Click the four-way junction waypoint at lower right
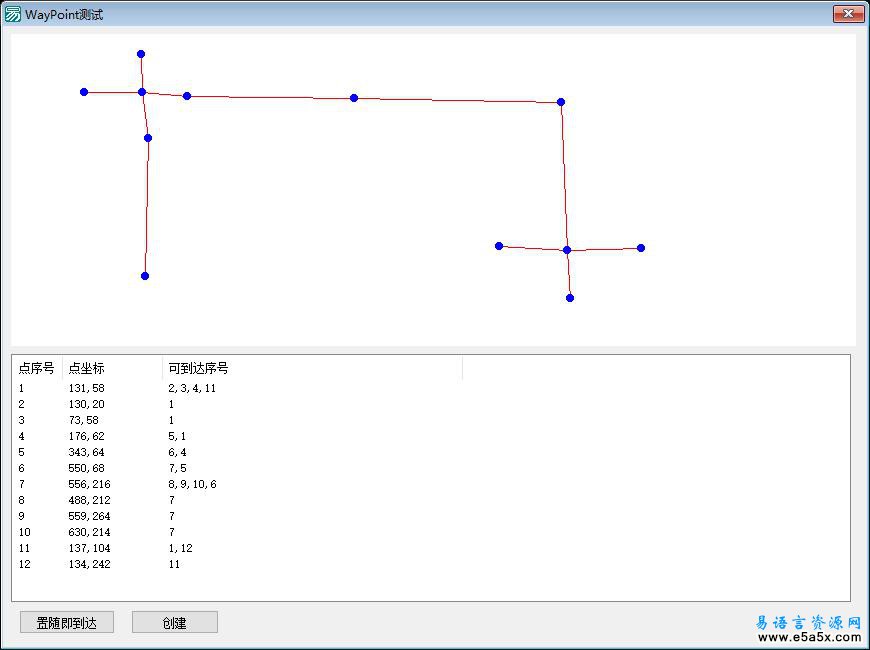 click(x=567, y=250)
